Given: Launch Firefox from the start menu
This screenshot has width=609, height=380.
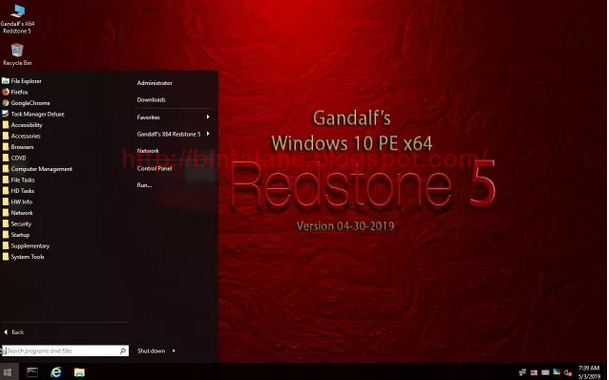Looking at the screenshot, I should (16, 92).
